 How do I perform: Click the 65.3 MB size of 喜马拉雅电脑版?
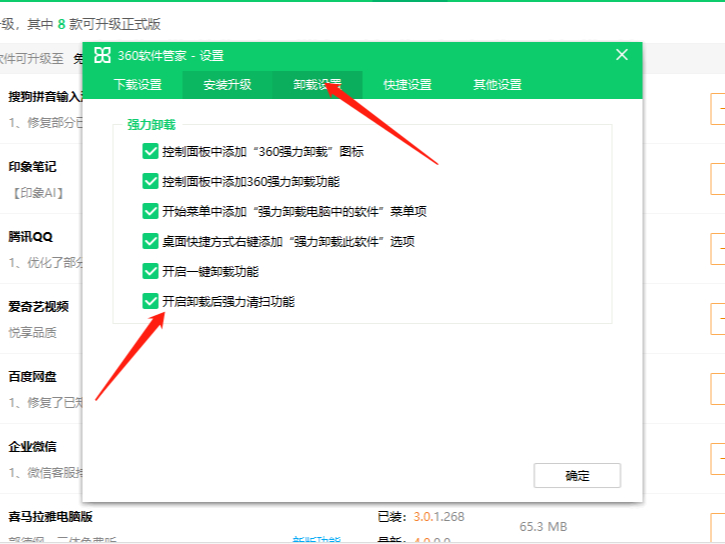(x=543, y=526)
